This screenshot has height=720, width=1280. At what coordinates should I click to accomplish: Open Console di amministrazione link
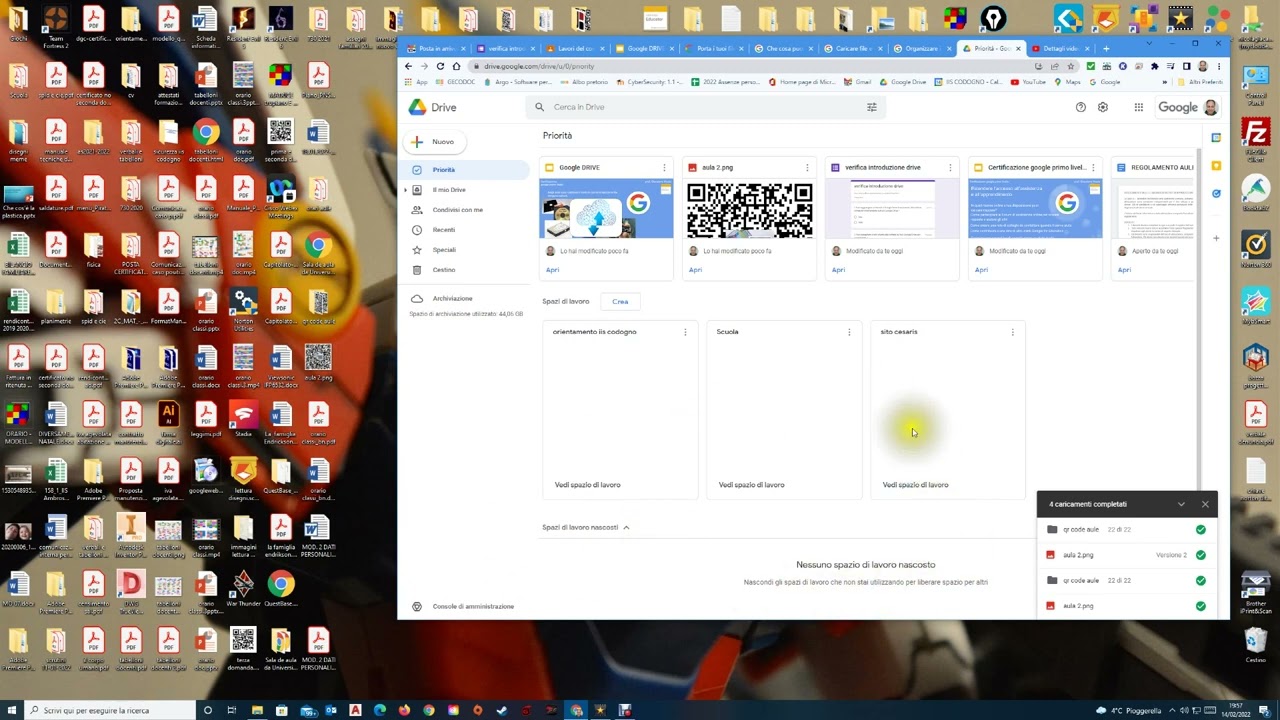(473, 606)
